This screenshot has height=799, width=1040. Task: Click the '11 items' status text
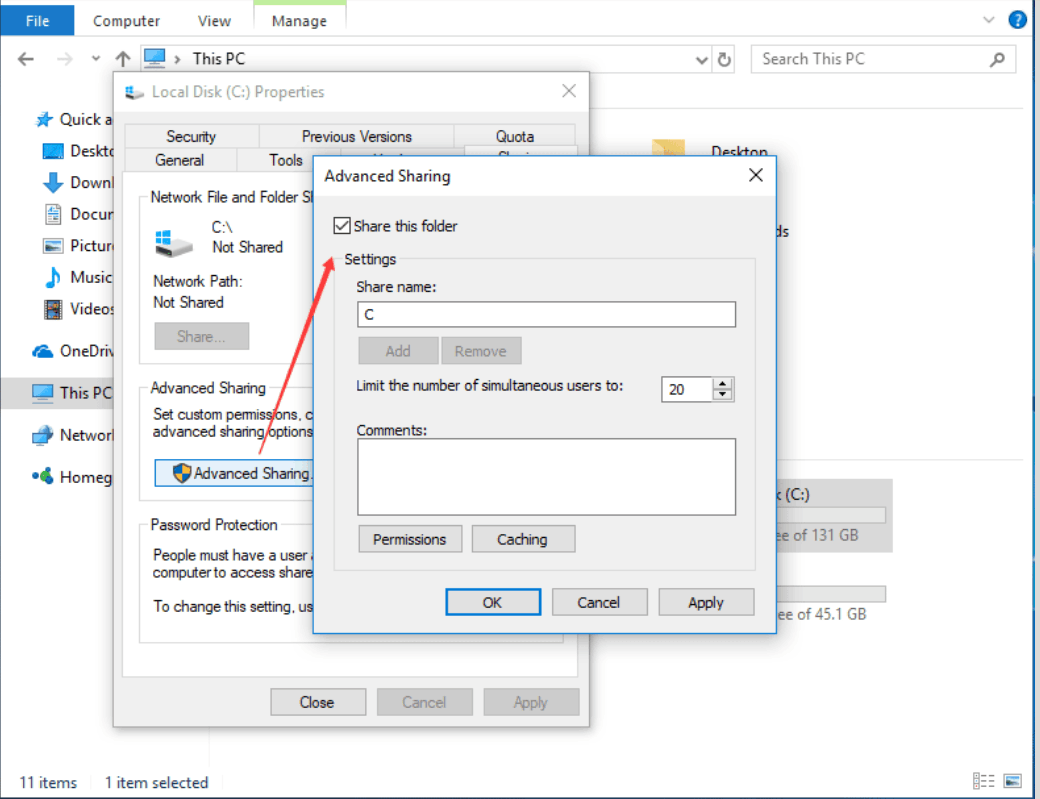[48, 782]
